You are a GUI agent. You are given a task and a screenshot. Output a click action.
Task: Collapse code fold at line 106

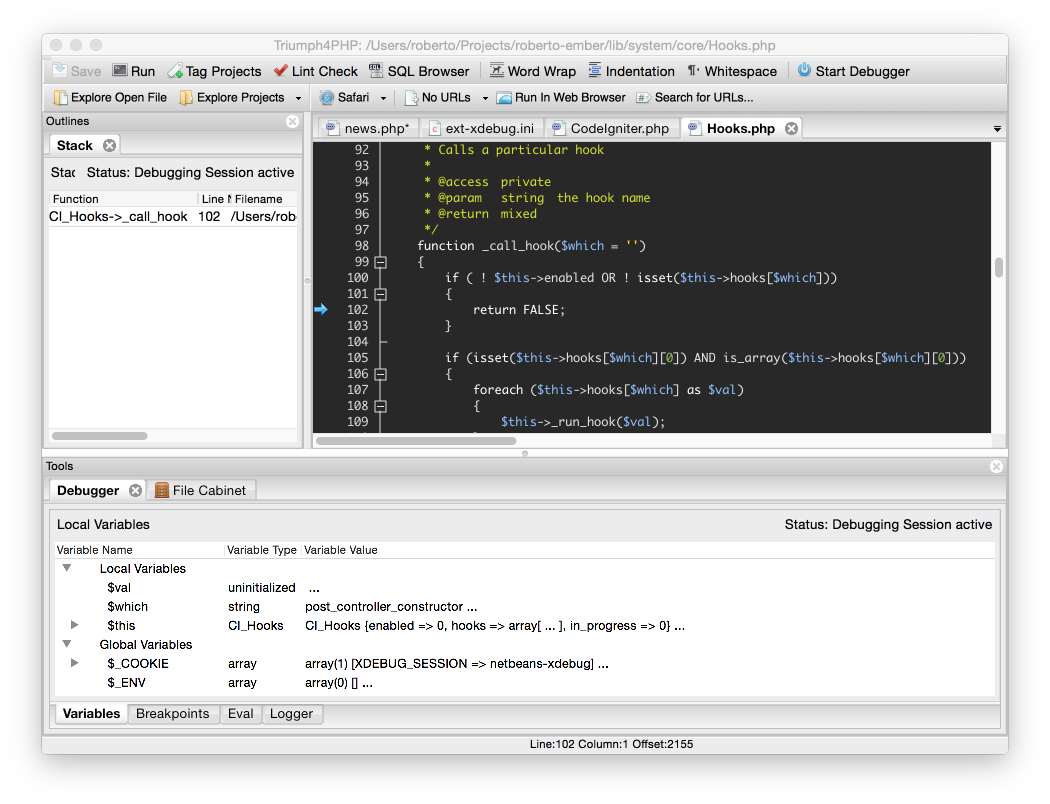pyautogui.click(x=380, y=374)
